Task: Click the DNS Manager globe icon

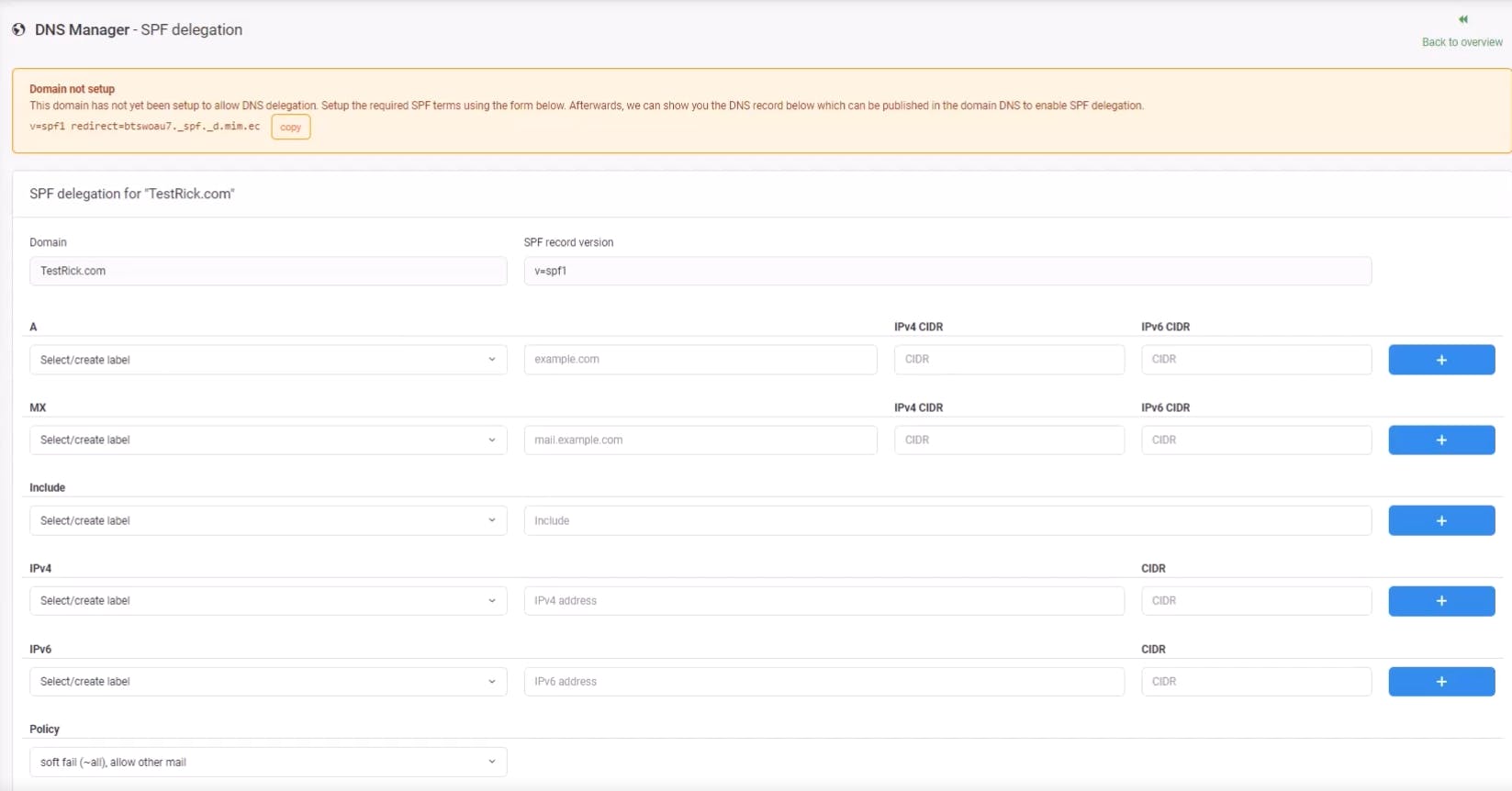Action: [x=18, y=29]
